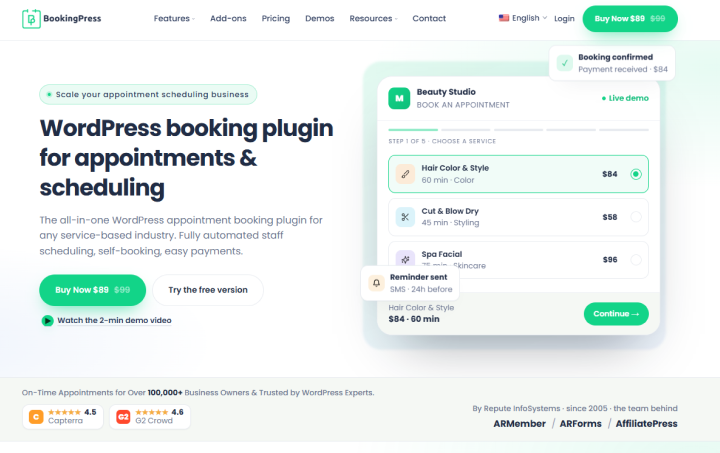Click the ARForms link
720x453 pixels.
coord(580,424)
